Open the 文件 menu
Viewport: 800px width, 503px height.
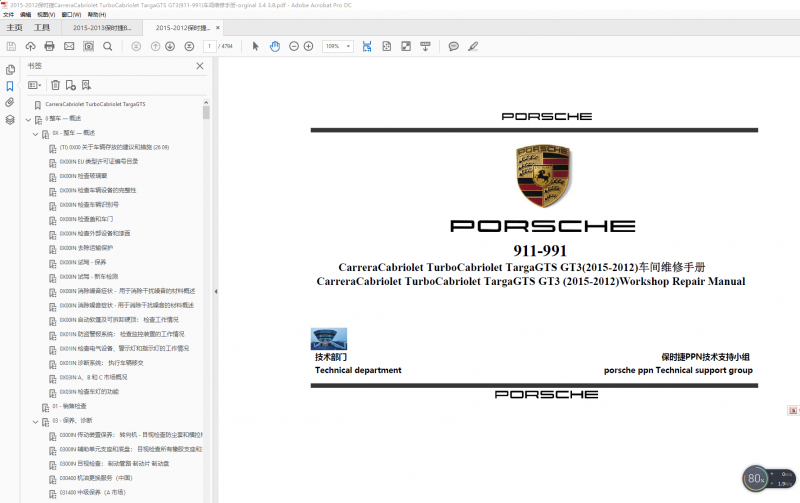coord(9,15)
